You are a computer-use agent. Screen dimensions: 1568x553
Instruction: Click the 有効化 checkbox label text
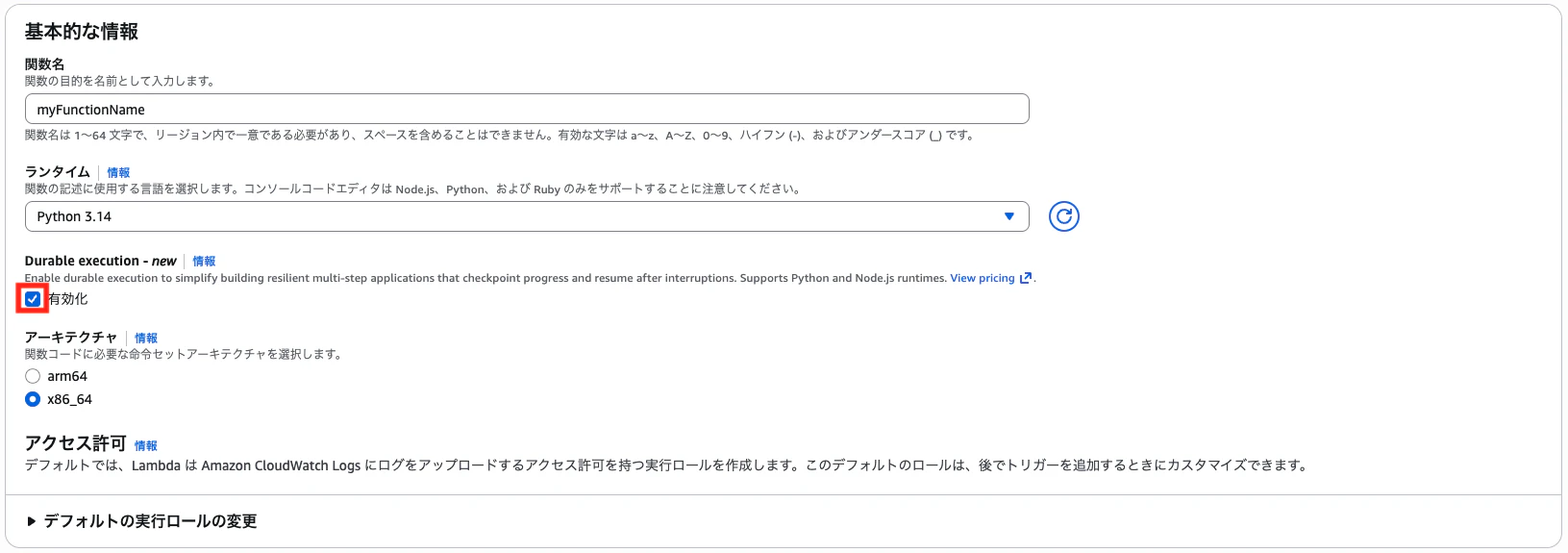click(x=68, y=299)
